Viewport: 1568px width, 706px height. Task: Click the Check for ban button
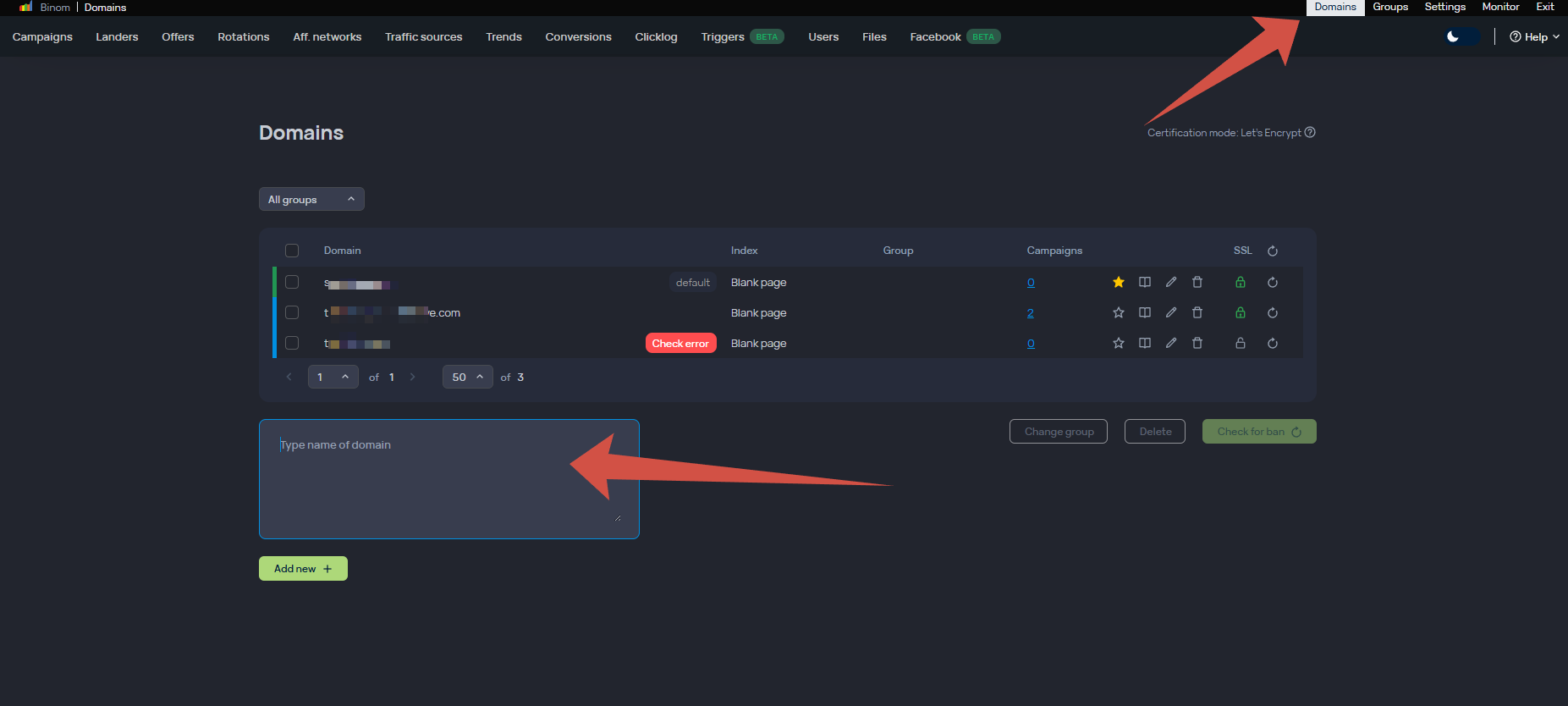point(1259,431)
